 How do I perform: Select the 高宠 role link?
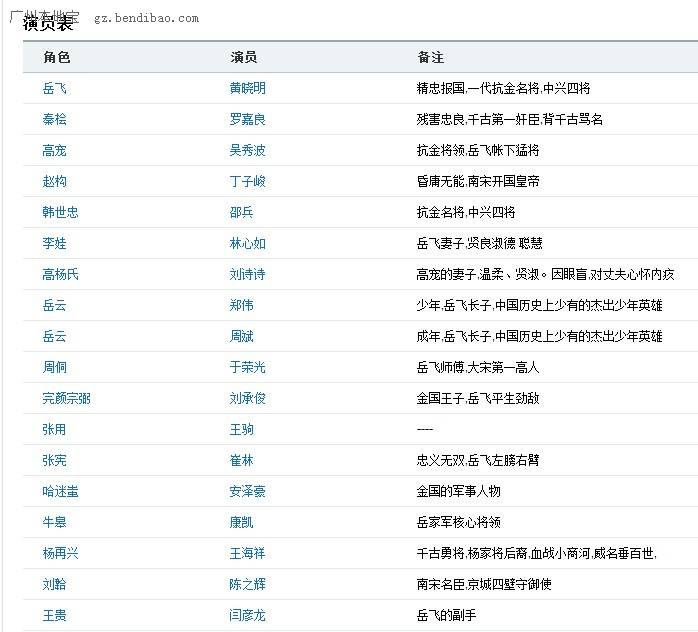coord(54,150)
